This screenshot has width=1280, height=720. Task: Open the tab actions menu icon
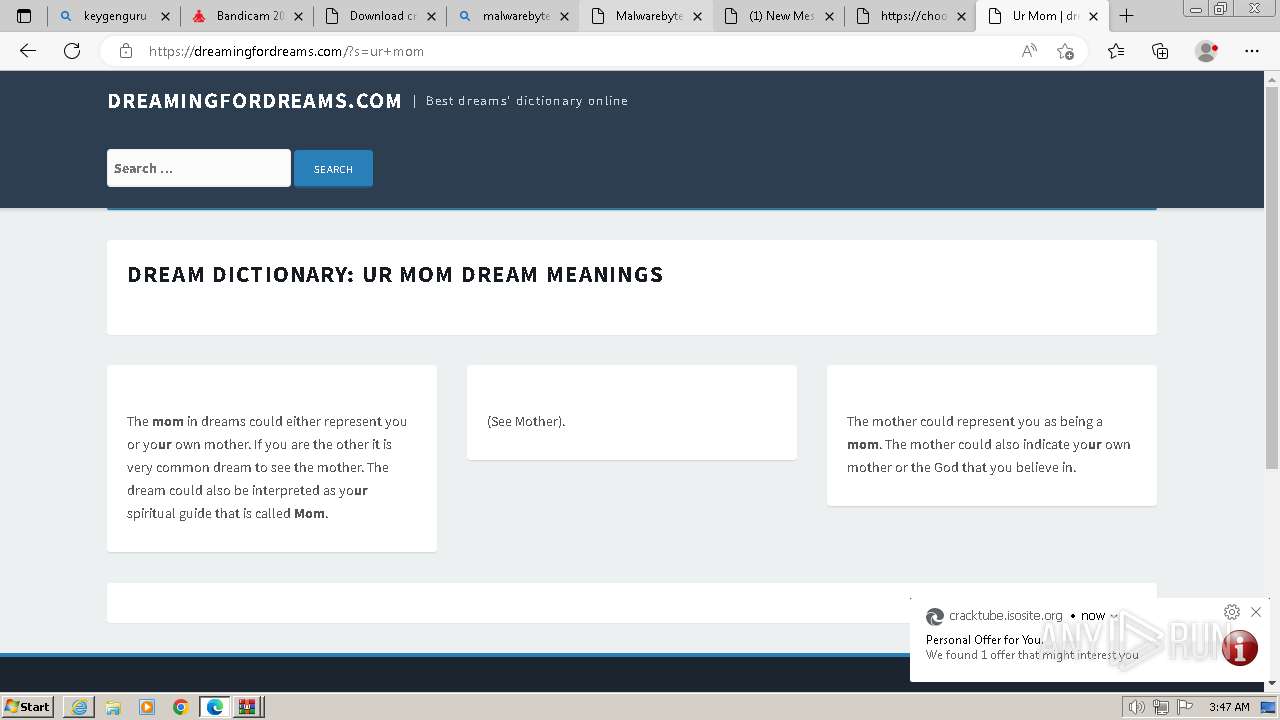point(24,16)
